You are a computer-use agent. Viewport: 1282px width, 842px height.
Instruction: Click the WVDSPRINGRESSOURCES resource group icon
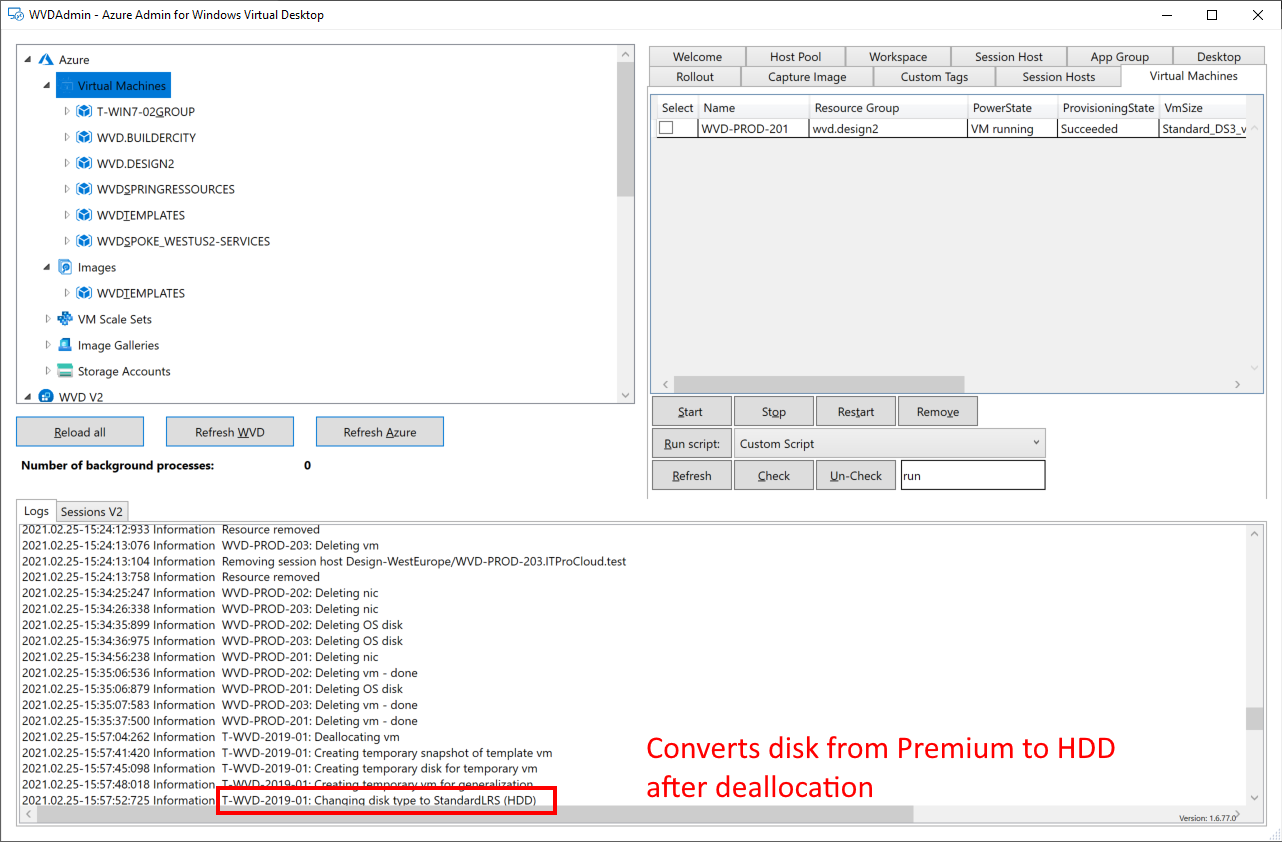pyautogui.click(x=84, y=190)
